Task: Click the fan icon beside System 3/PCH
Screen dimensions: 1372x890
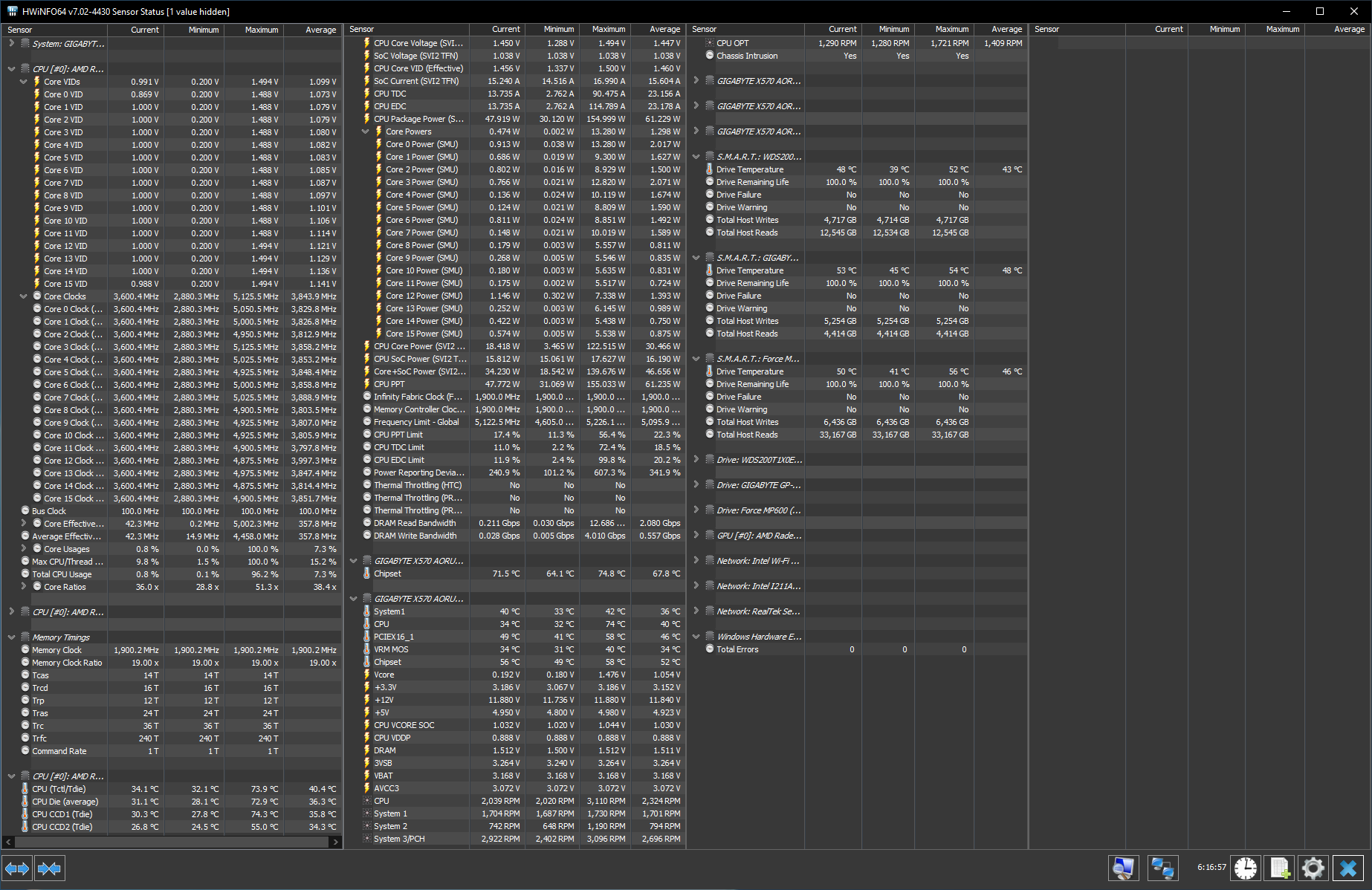Action: tap(366, 839)
